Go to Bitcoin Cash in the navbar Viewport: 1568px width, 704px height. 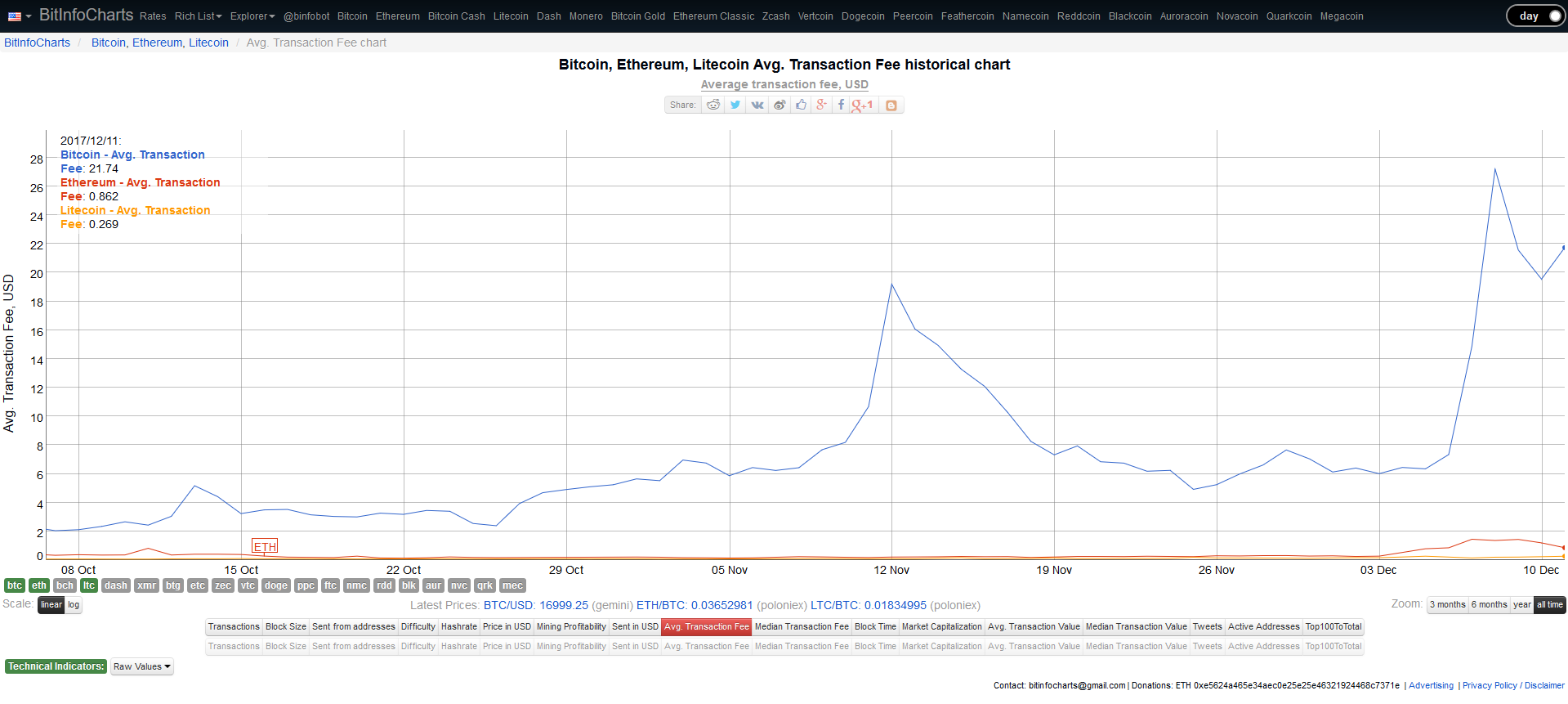(457, 16)
